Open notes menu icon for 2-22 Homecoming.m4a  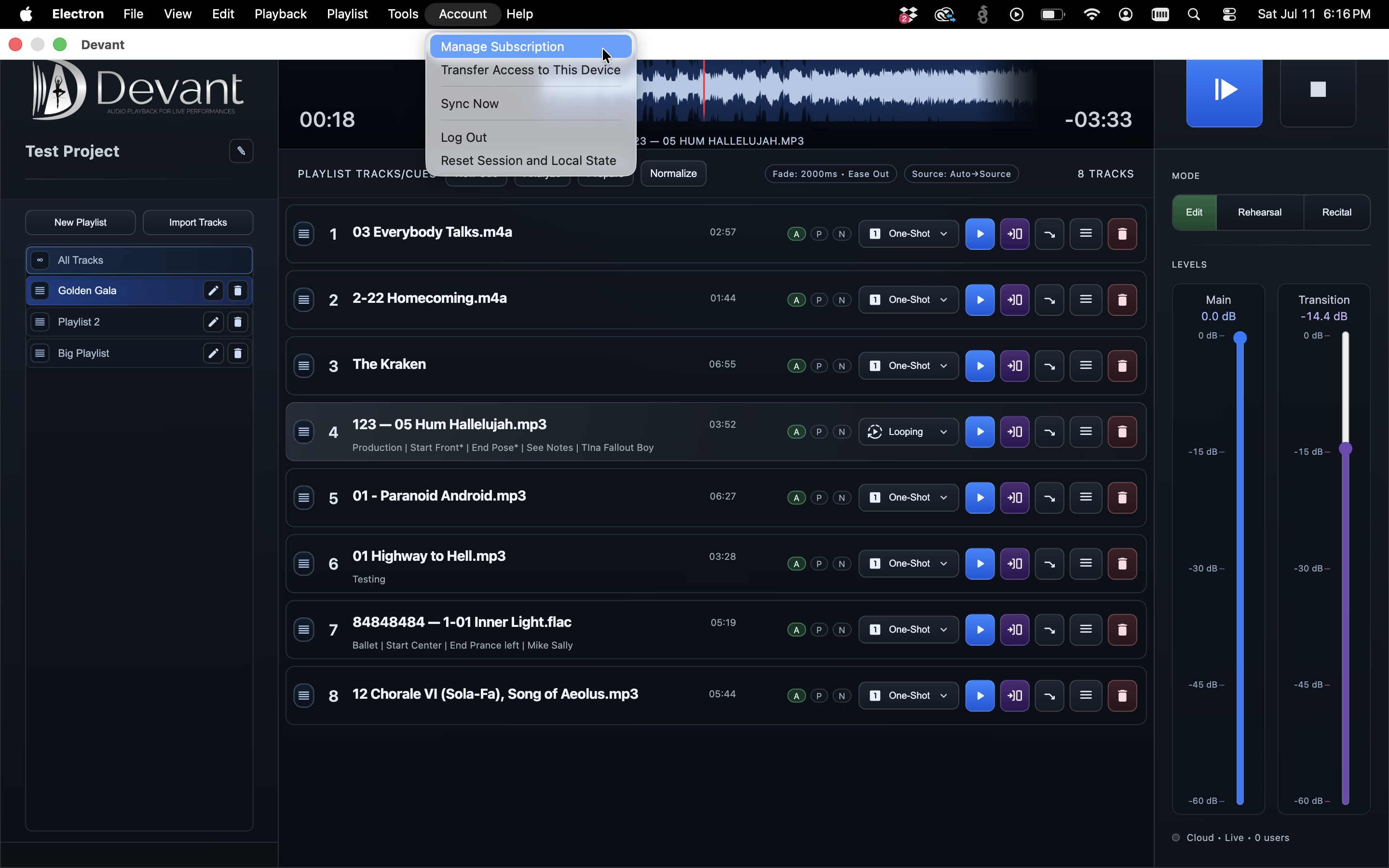click(1085, 299)
